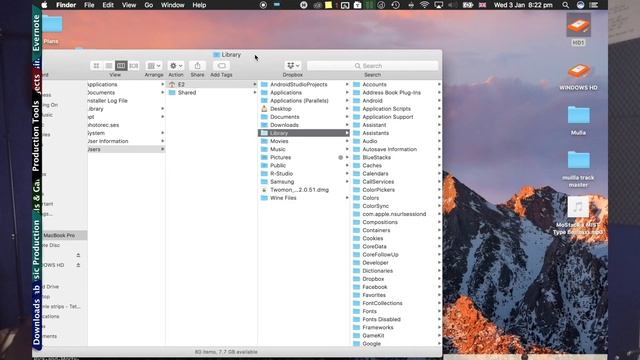Open the Evernote side tab

(x=37, y=32)
